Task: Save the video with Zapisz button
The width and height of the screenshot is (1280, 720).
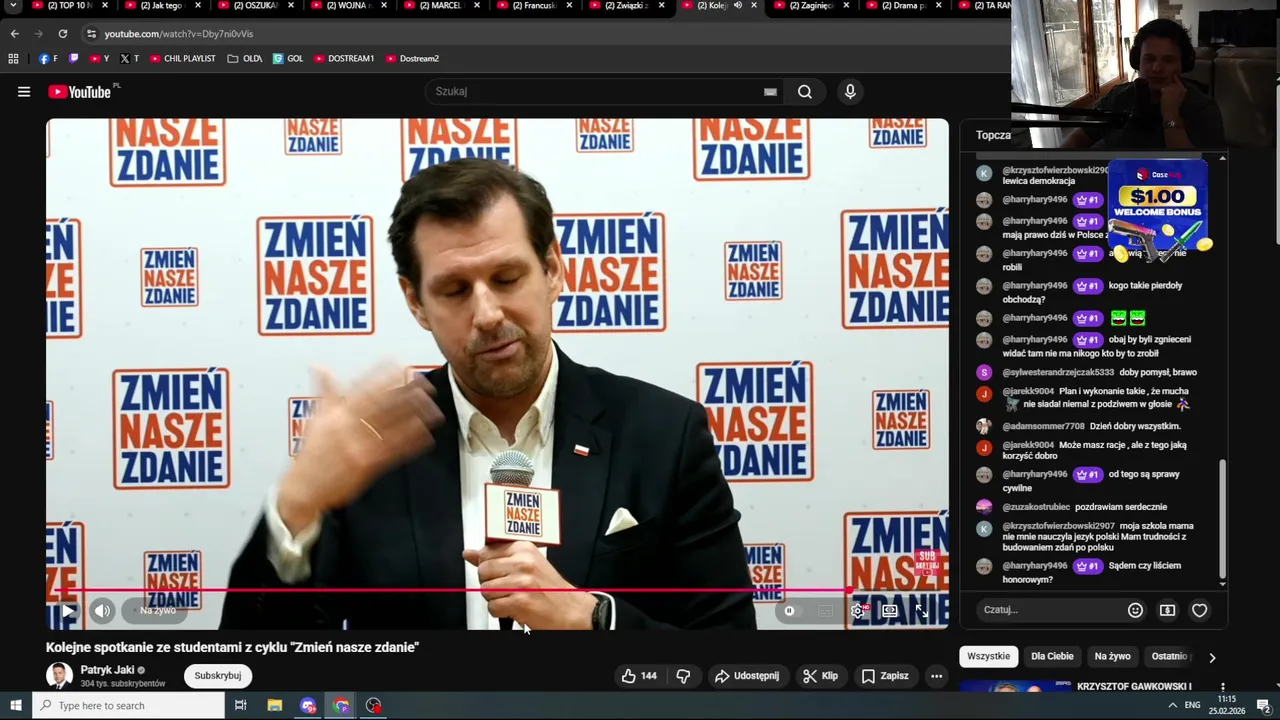Action: [x=885, y=676]
